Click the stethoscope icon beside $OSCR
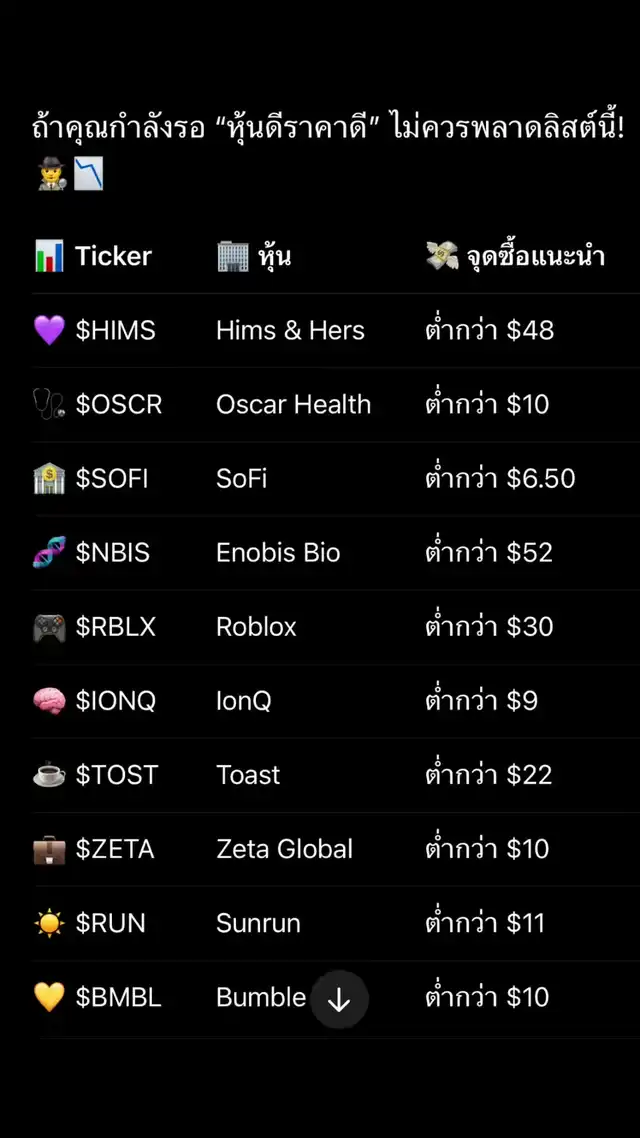The image size is (640, 1138). coord(49,405)
